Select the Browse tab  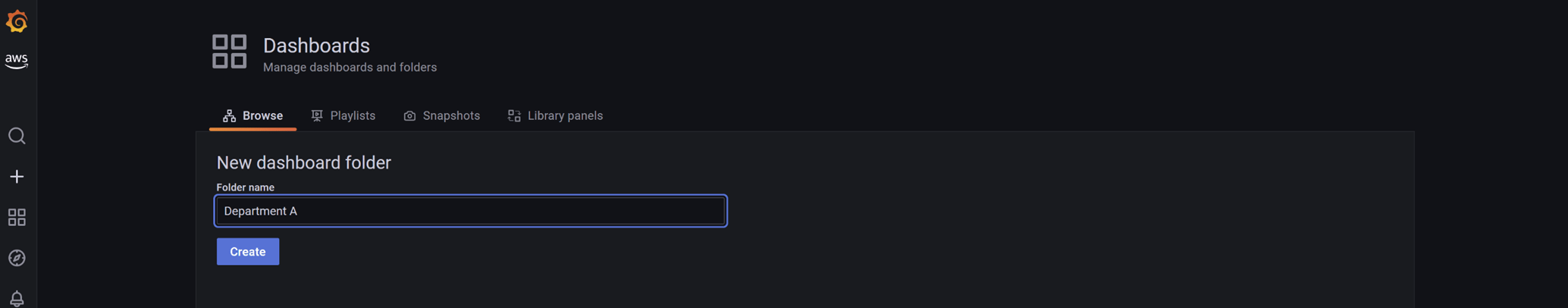coord(253,116)
